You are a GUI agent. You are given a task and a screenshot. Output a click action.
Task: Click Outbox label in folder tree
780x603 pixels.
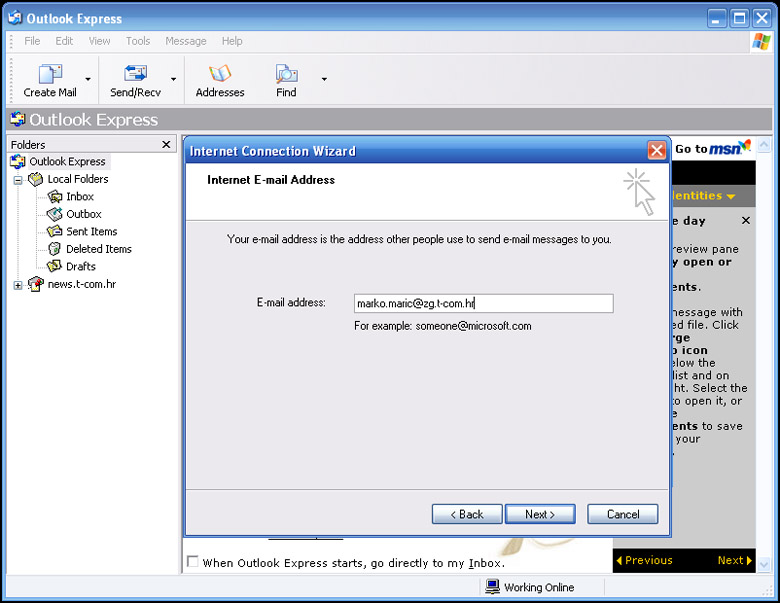pyautogui.click(x=84, y=214)
